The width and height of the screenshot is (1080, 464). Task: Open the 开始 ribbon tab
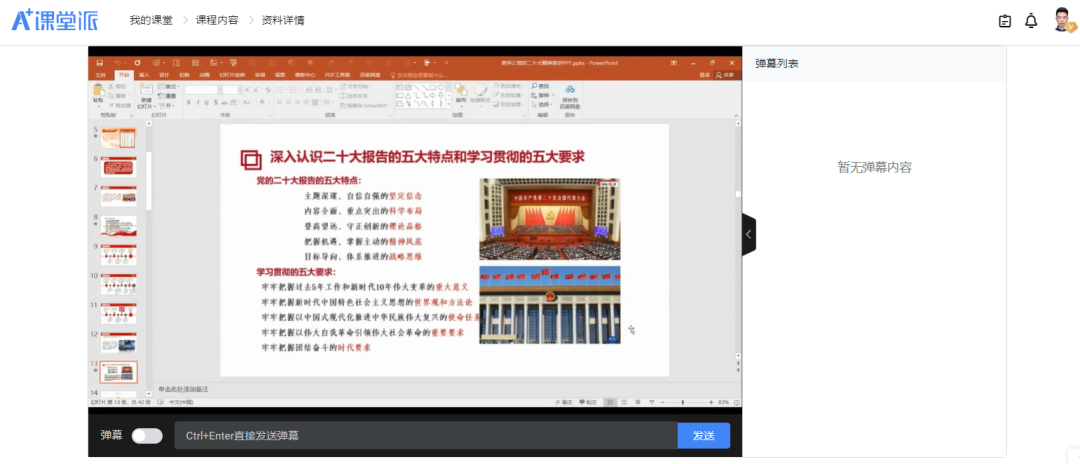(123, 75)
